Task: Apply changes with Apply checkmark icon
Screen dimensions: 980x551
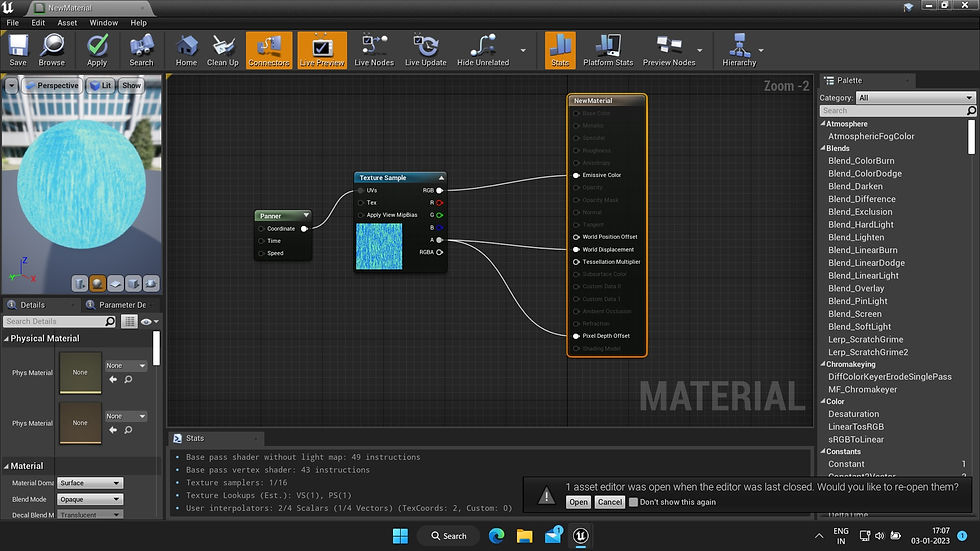Action: pos(97,50)
